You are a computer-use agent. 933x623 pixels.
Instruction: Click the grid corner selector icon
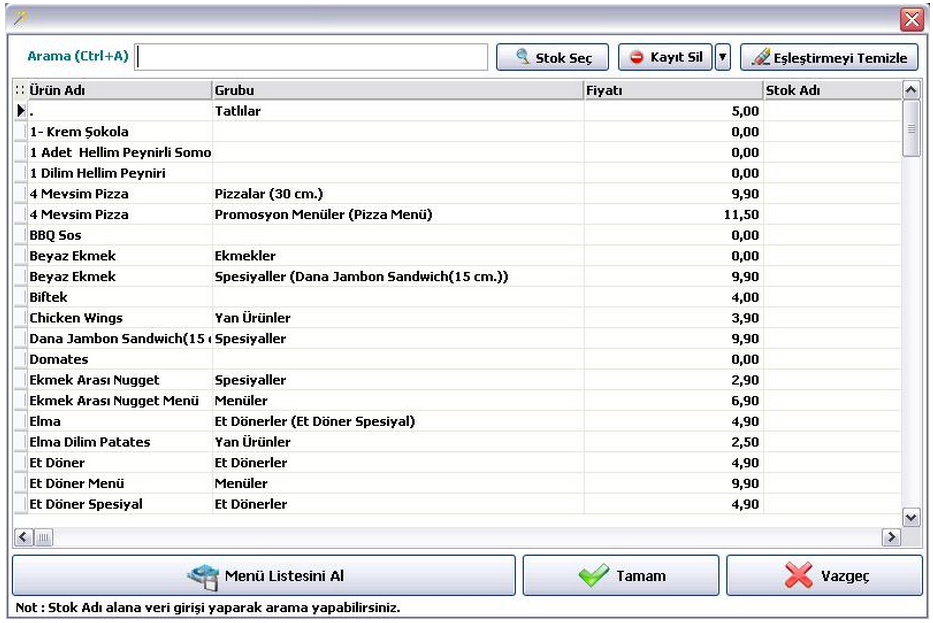coord(20,90)
